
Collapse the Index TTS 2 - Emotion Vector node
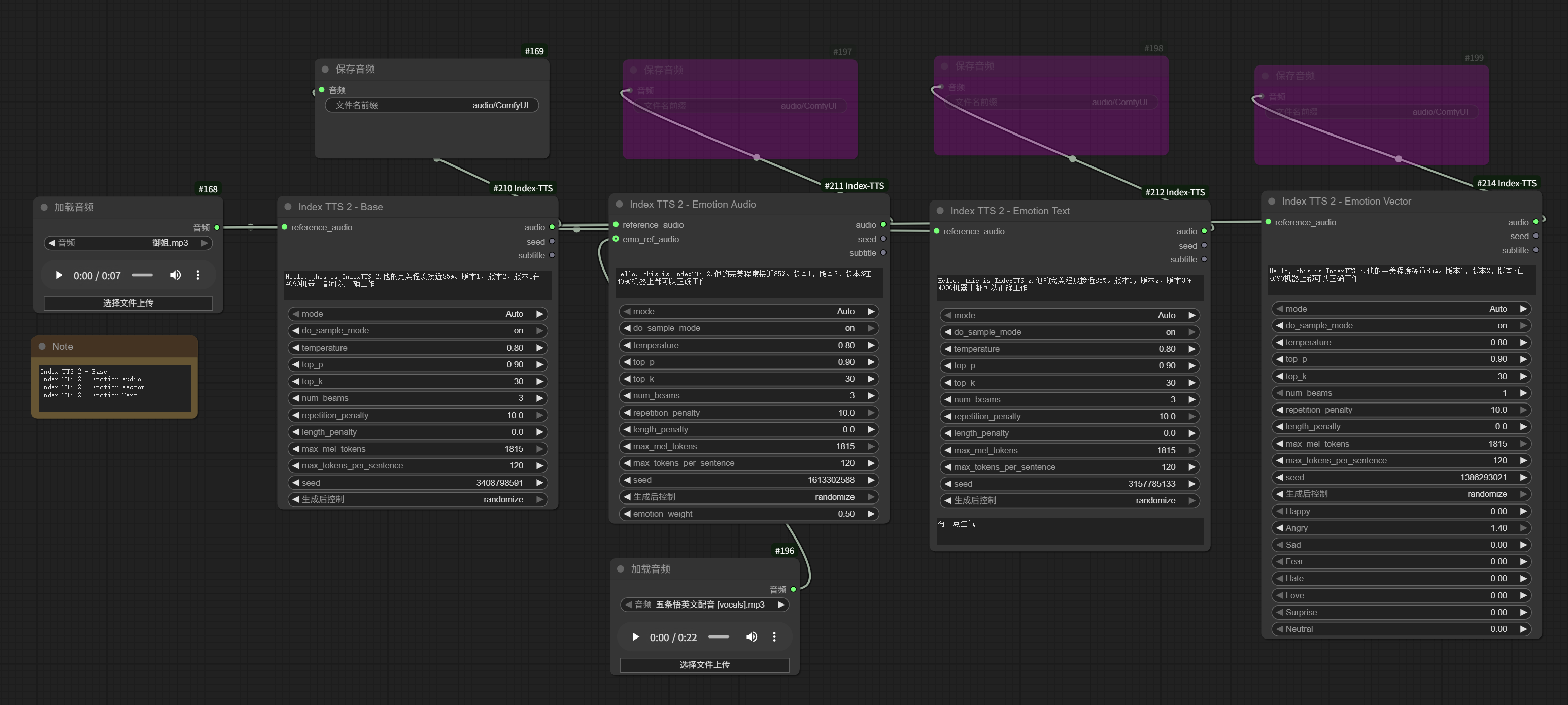point(1272,202)
